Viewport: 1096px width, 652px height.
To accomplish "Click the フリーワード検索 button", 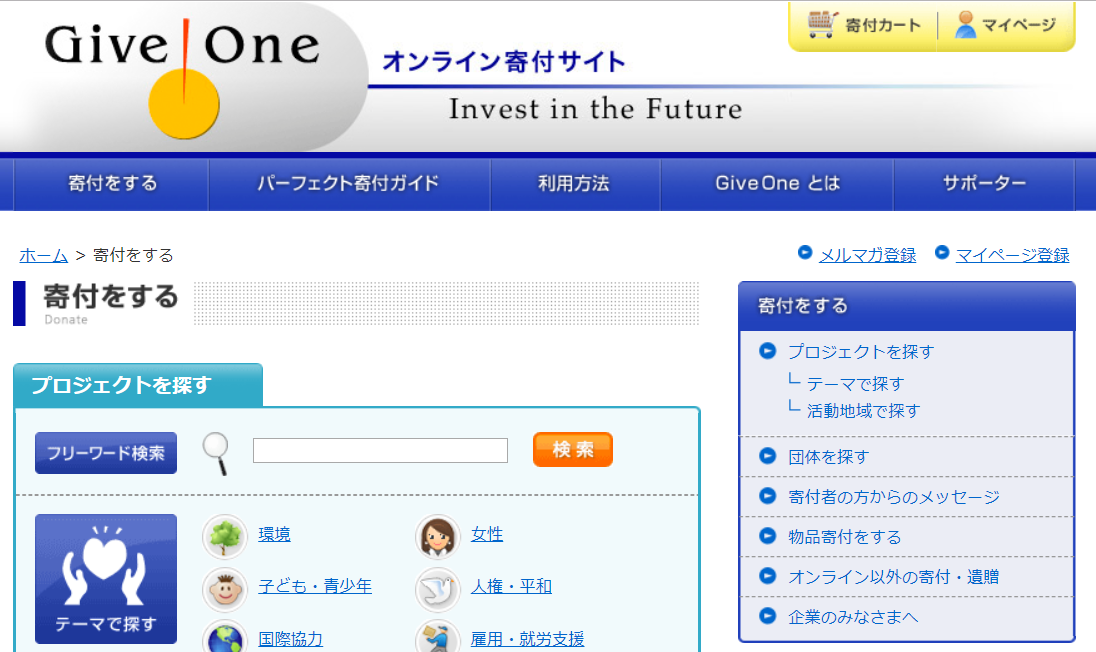I will (106, 453).
